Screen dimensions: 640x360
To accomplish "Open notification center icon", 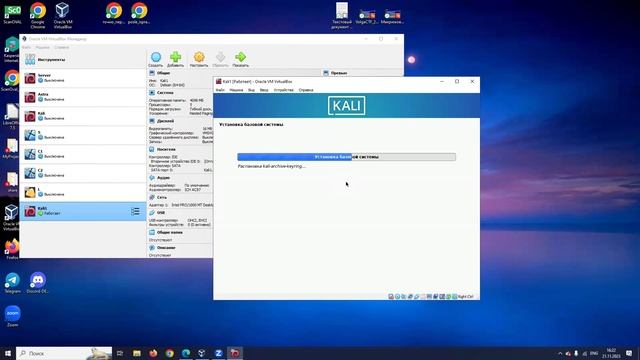I will (629, 353).
